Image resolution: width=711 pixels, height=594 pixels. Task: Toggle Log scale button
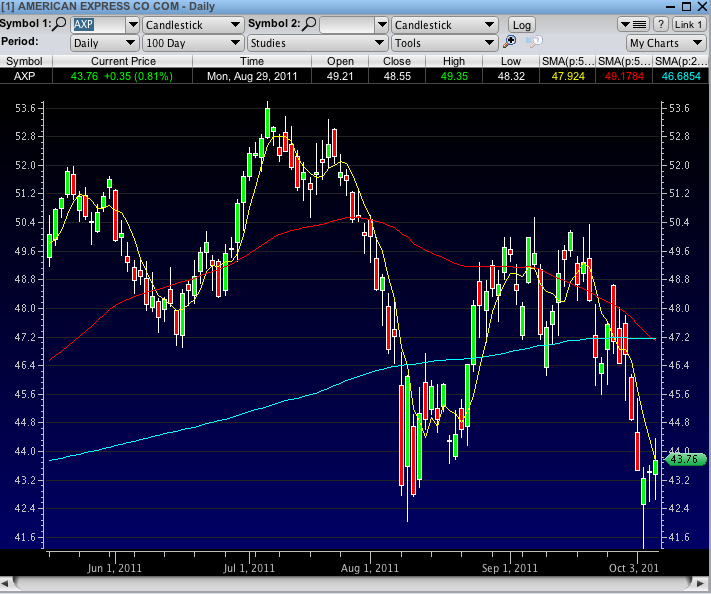coord(521,24)
